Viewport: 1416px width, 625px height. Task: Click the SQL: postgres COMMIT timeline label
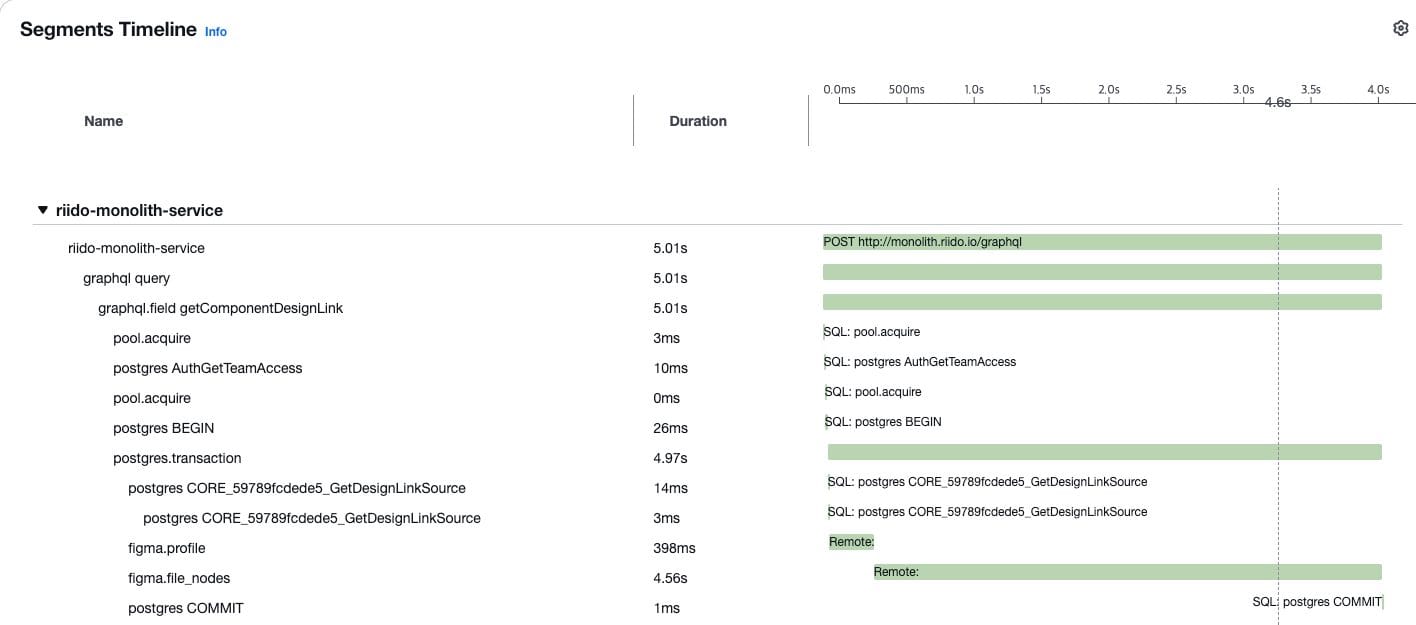click(x=1317, y=602)
